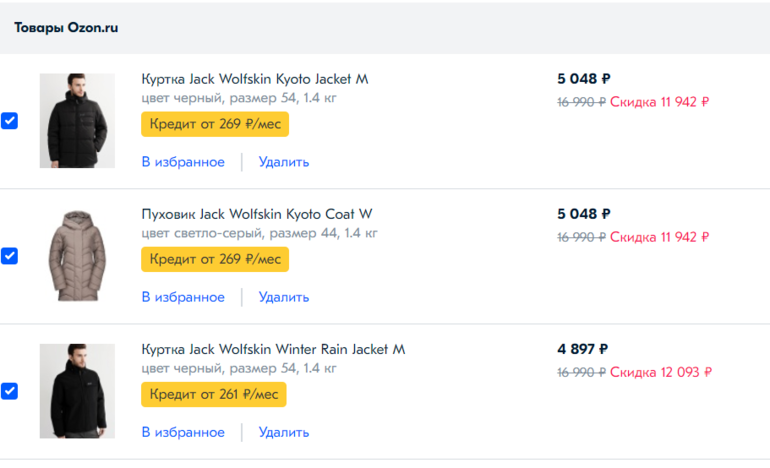Viewport: 770px width, 468px height.
Task: Open the Winter Rain Jacket M photo
Action: [x=77, y=391]
